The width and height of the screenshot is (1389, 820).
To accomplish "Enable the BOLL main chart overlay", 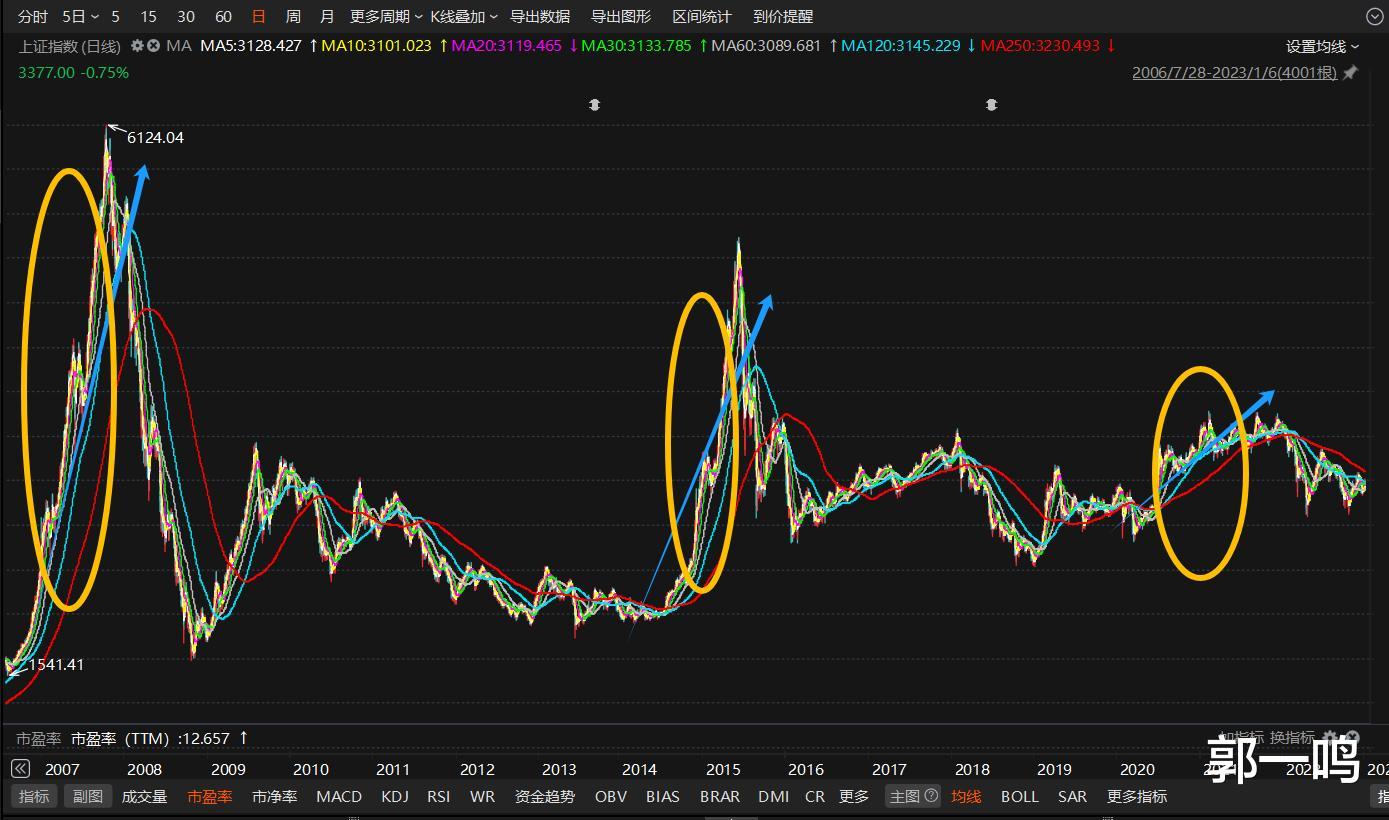I will 1020,796.
